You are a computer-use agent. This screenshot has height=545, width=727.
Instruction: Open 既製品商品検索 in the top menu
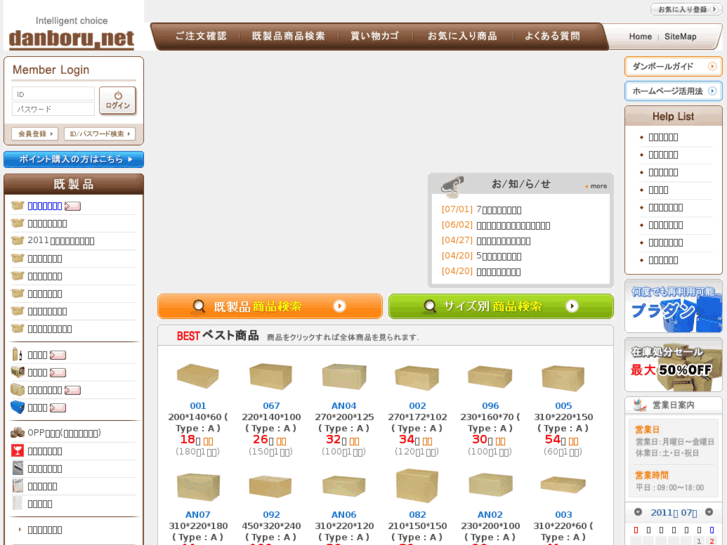click(x=288, y=36)
